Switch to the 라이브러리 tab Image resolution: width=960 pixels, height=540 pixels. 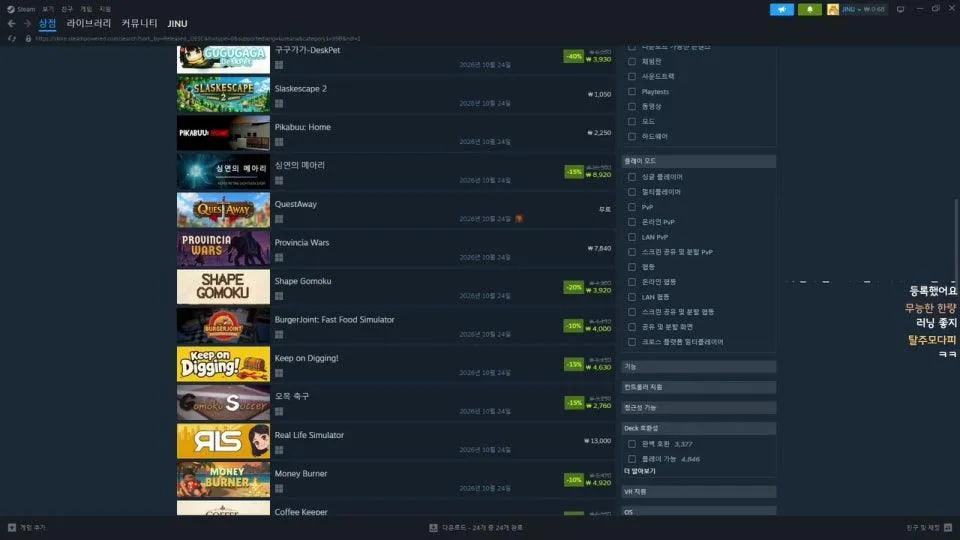tap(89, 23)
